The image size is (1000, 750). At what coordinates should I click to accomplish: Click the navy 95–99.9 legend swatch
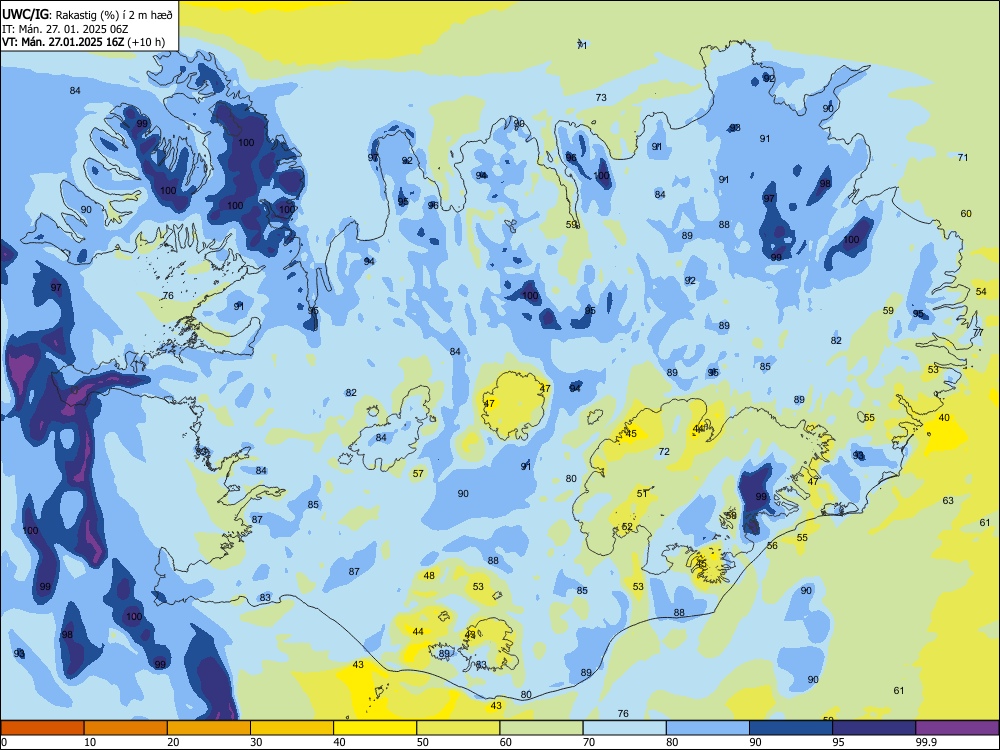[874, 728]
